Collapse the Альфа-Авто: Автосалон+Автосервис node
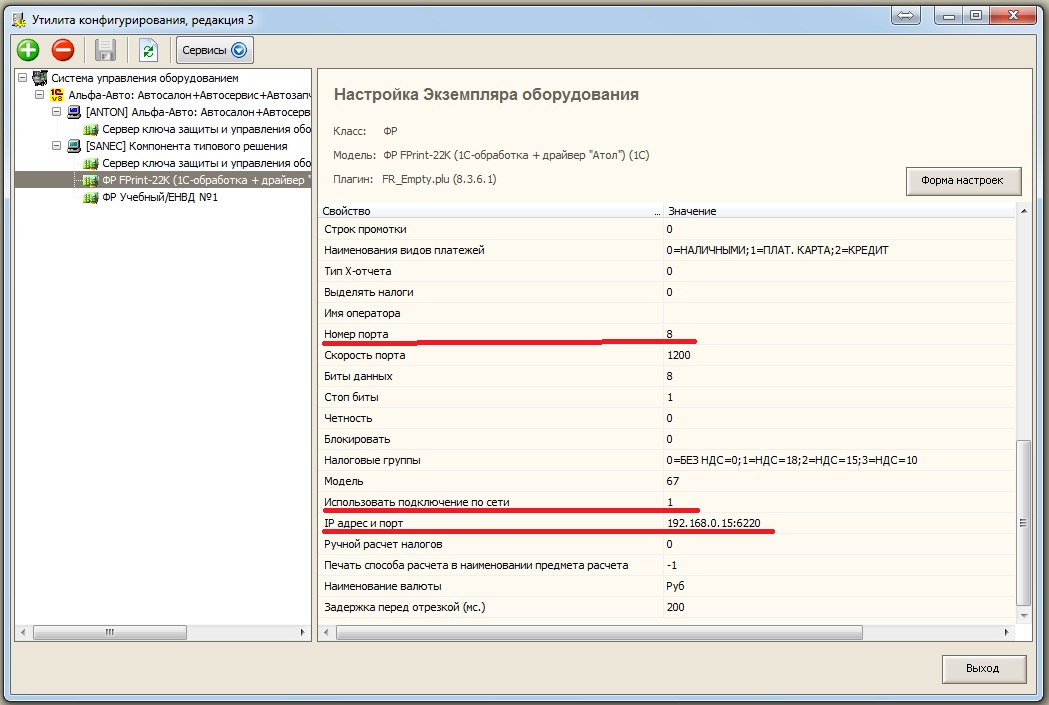The image size is (1049, 705). 39,94
